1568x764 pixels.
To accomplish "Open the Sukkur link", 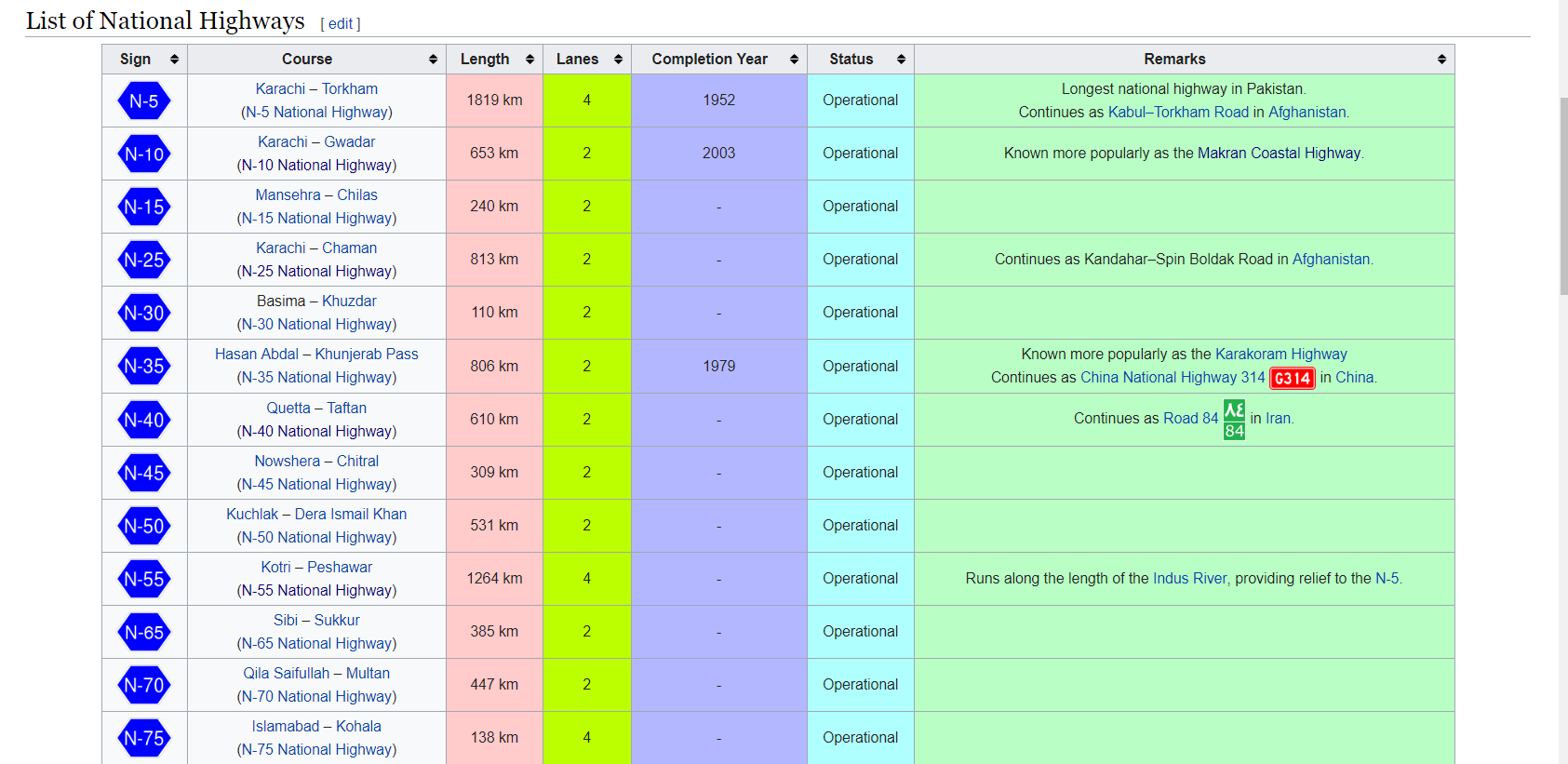I will (x=337, y=620).
